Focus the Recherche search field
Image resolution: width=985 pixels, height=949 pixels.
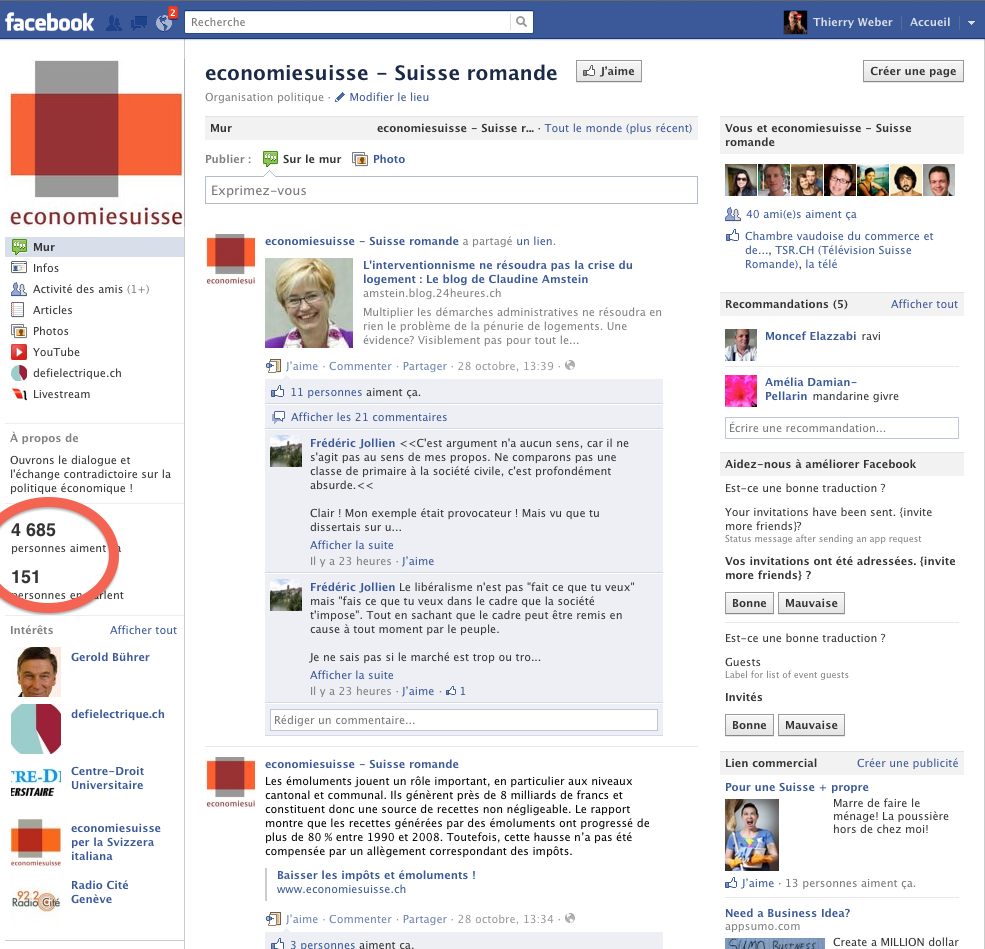click(x=349, y=22)
